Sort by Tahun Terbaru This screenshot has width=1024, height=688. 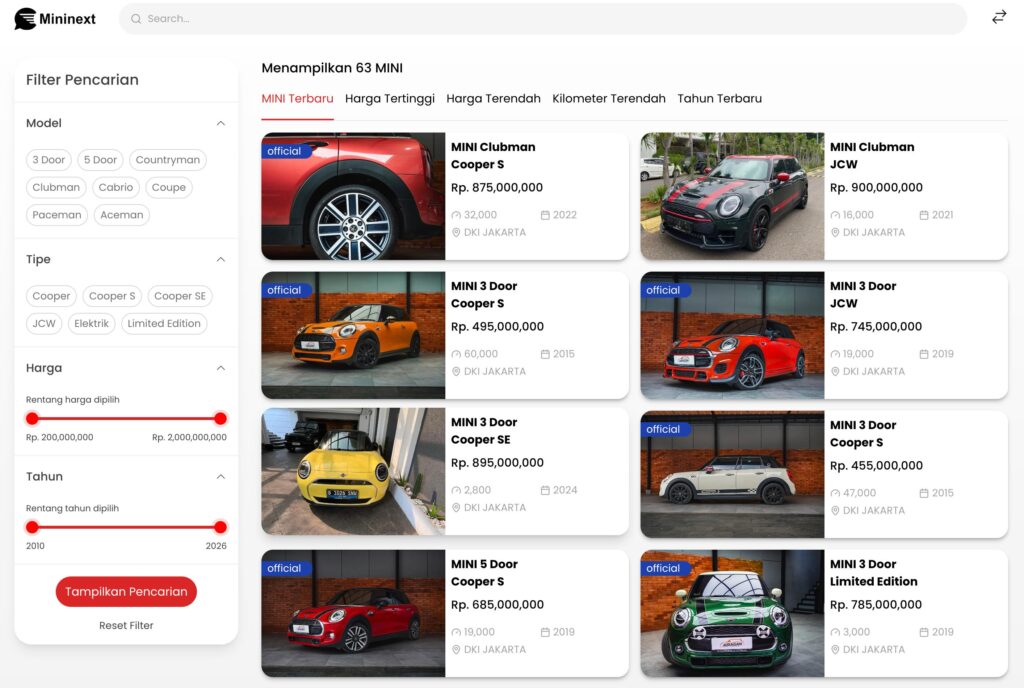pyautogui.click(x=720, y=99)
